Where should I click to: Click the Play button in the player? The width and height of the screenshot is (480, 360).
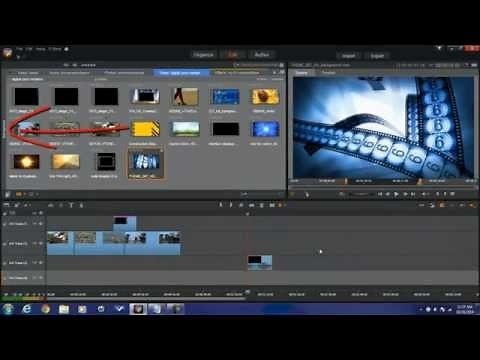(x=396, y=194)
